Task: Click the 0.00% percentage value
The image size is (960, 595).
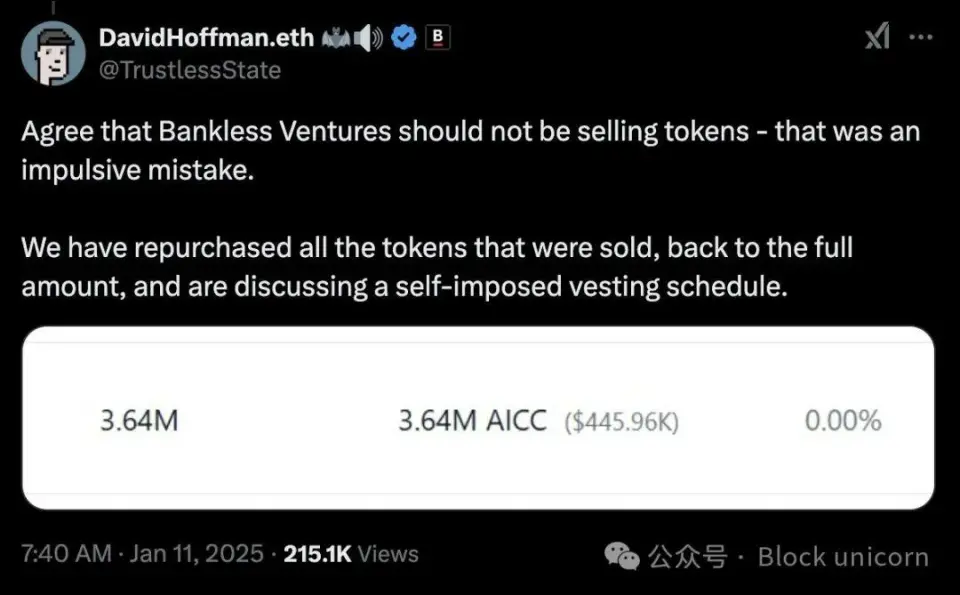Action: tap(843, 421)
